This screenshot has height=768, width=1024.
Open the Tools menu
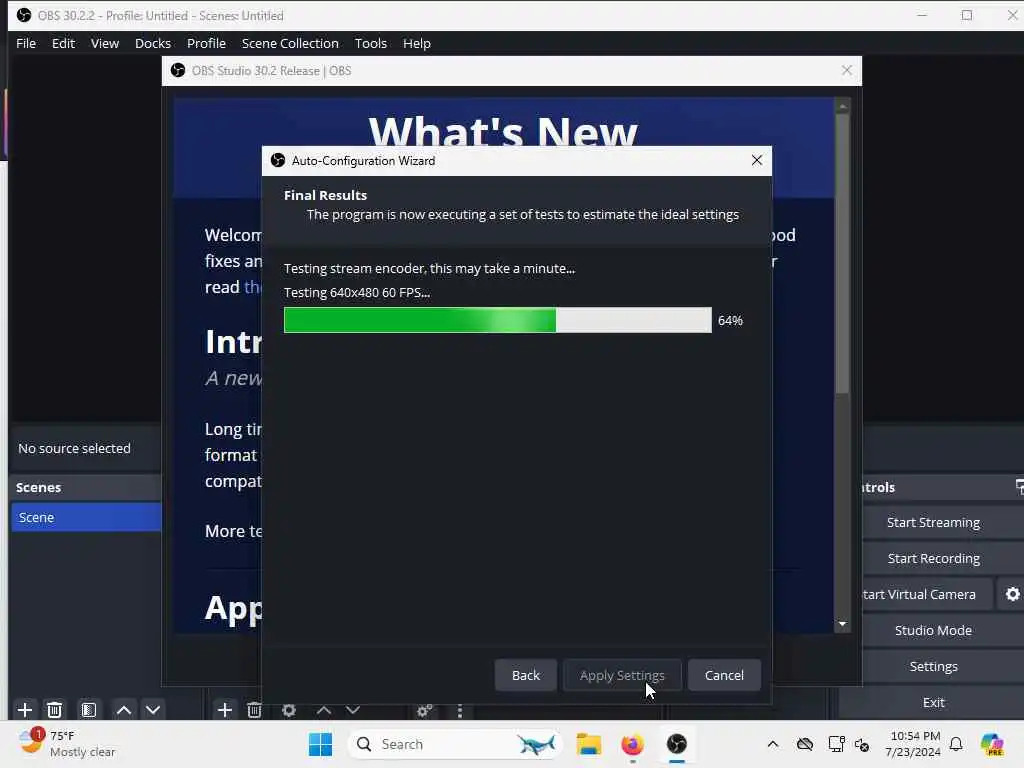tap(370, 43)
